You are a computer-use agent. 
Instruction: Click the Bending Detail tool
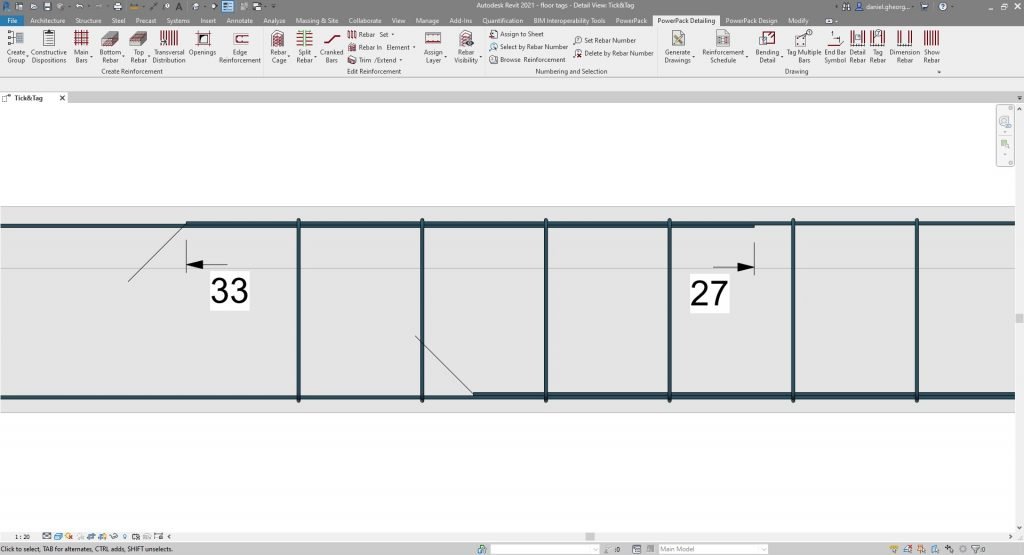pos(767,46)
